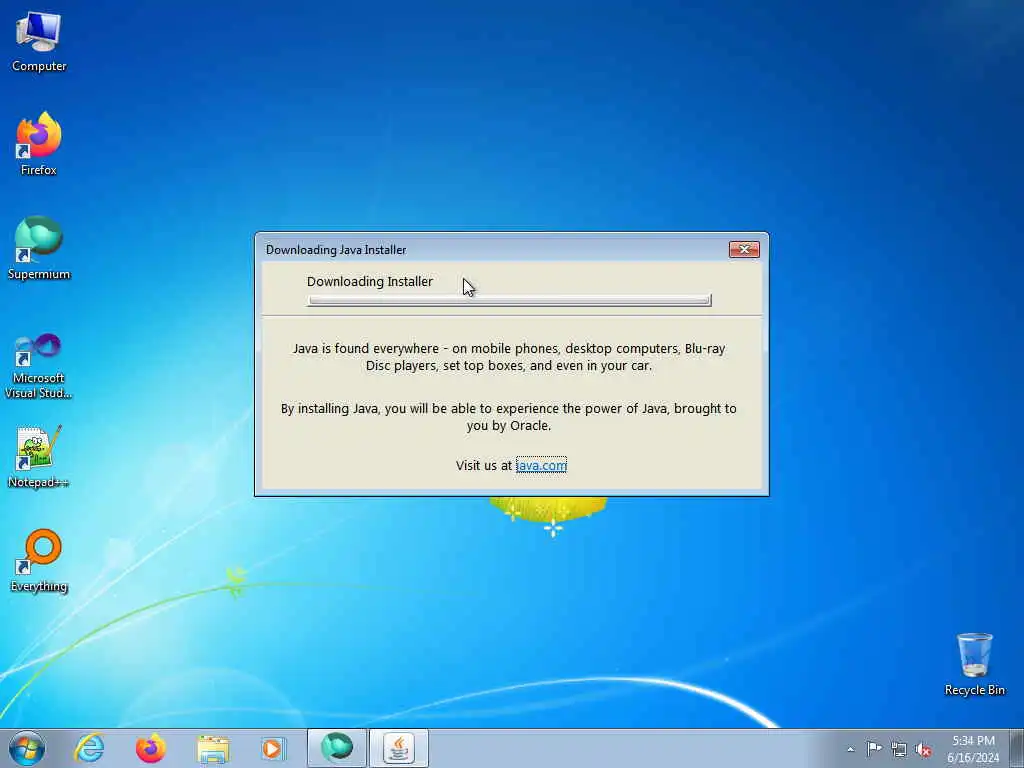Click the Show desktop strip on taskbar
Screen dimensions: 1024x768
tap(1016, 748)
